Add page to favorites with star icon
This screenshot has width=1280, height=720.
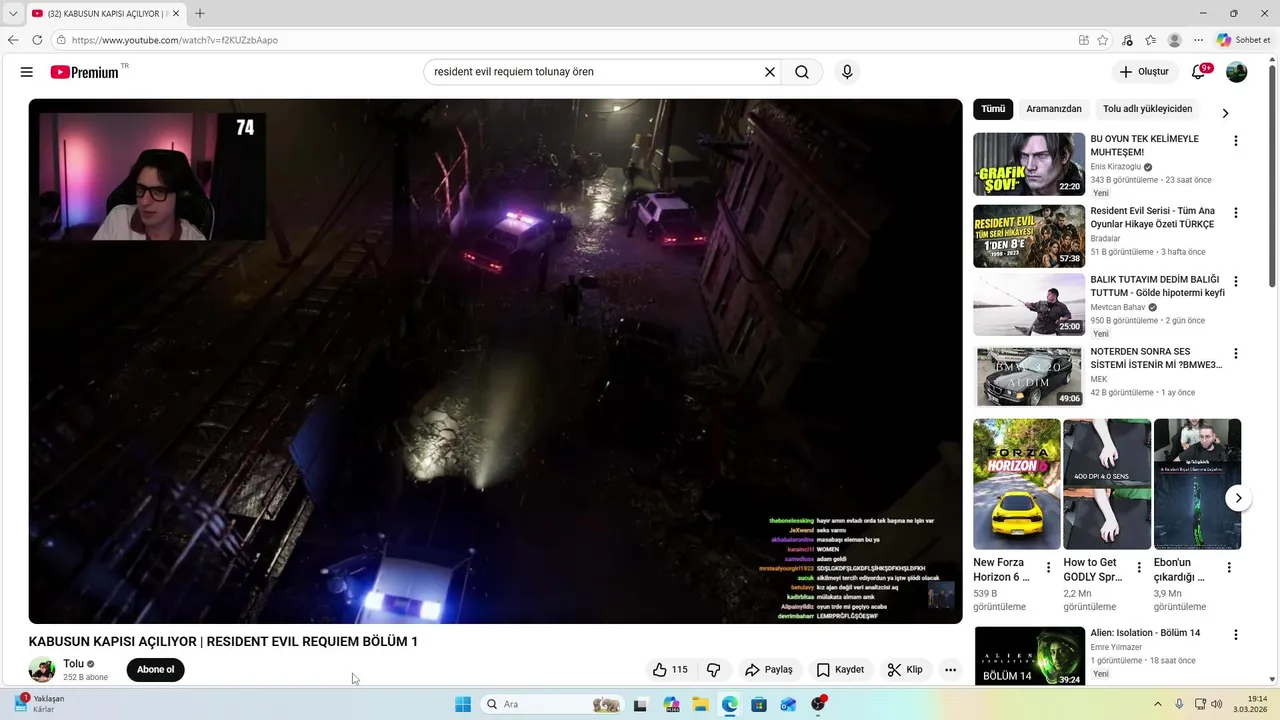pos(1103,40)
